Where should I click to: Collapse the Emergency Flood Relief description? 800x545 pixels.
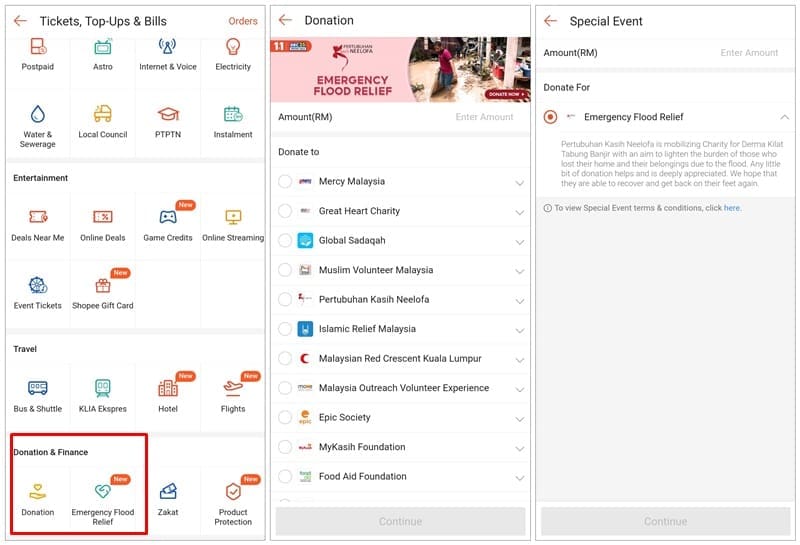tap(784, 117)
